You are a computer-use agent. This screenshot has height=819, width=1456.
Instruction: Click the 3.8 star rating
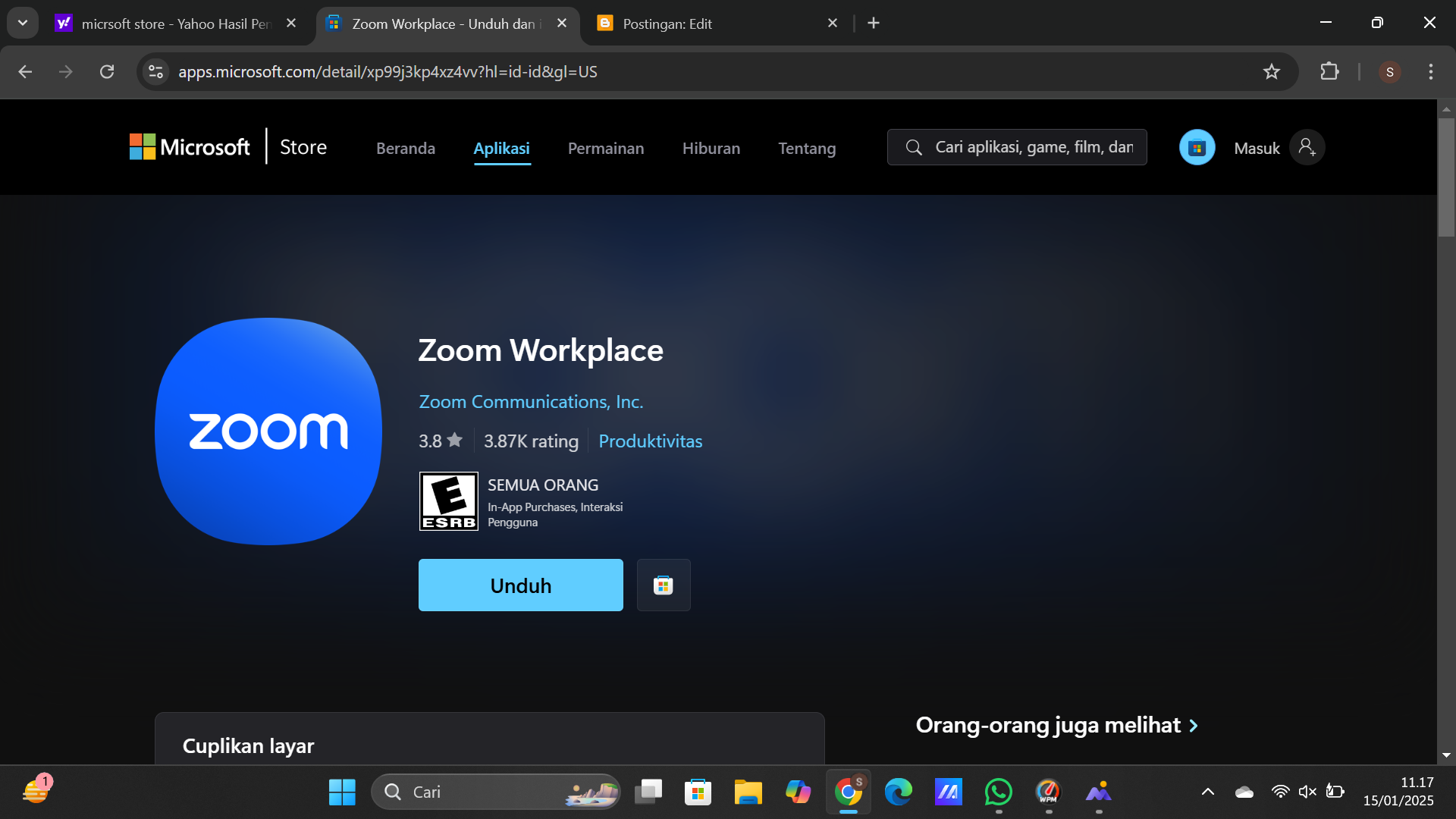pyautogui.click(x=441, y=441)
